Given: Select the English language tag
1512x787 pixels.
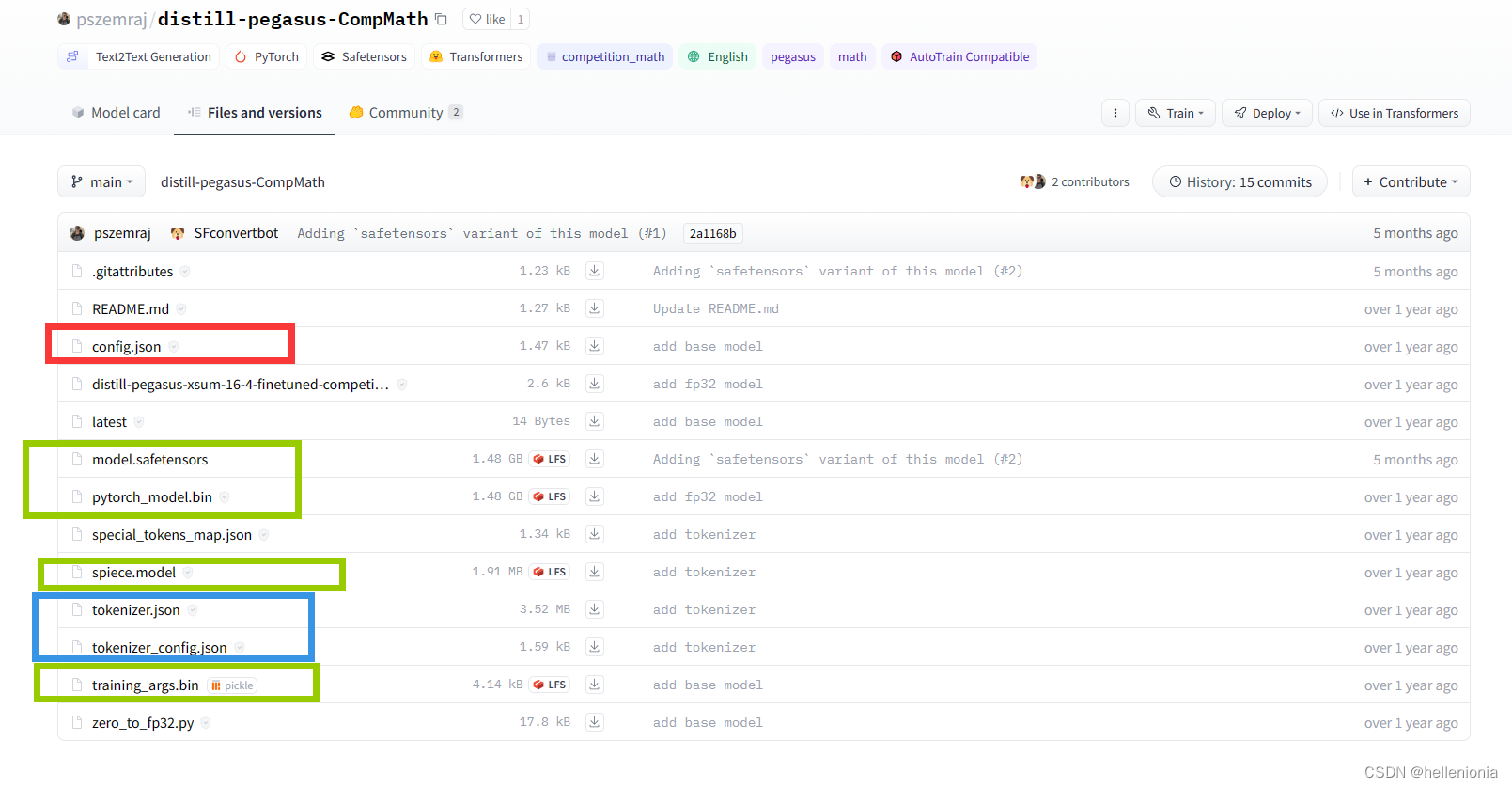Looking at the screenshot, I should point(717,56).
